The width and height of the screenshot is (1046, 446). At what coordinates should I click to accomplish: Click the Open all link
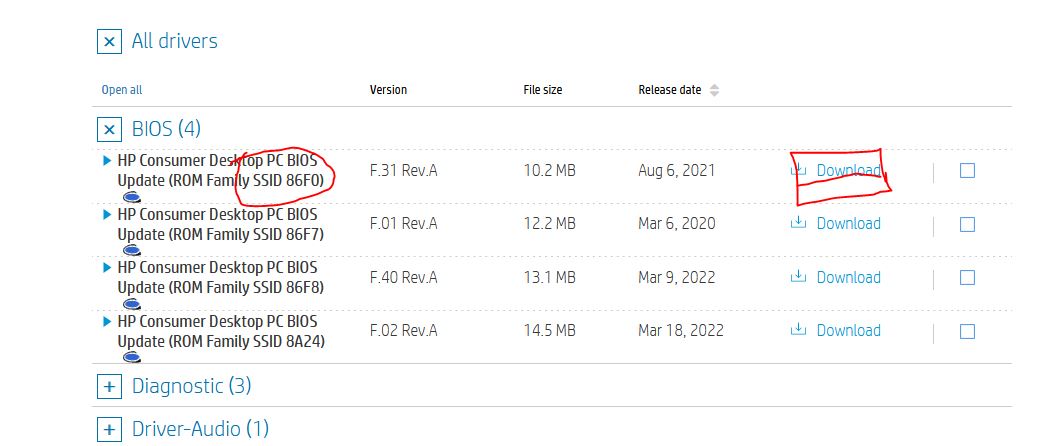tap(122, 90)
